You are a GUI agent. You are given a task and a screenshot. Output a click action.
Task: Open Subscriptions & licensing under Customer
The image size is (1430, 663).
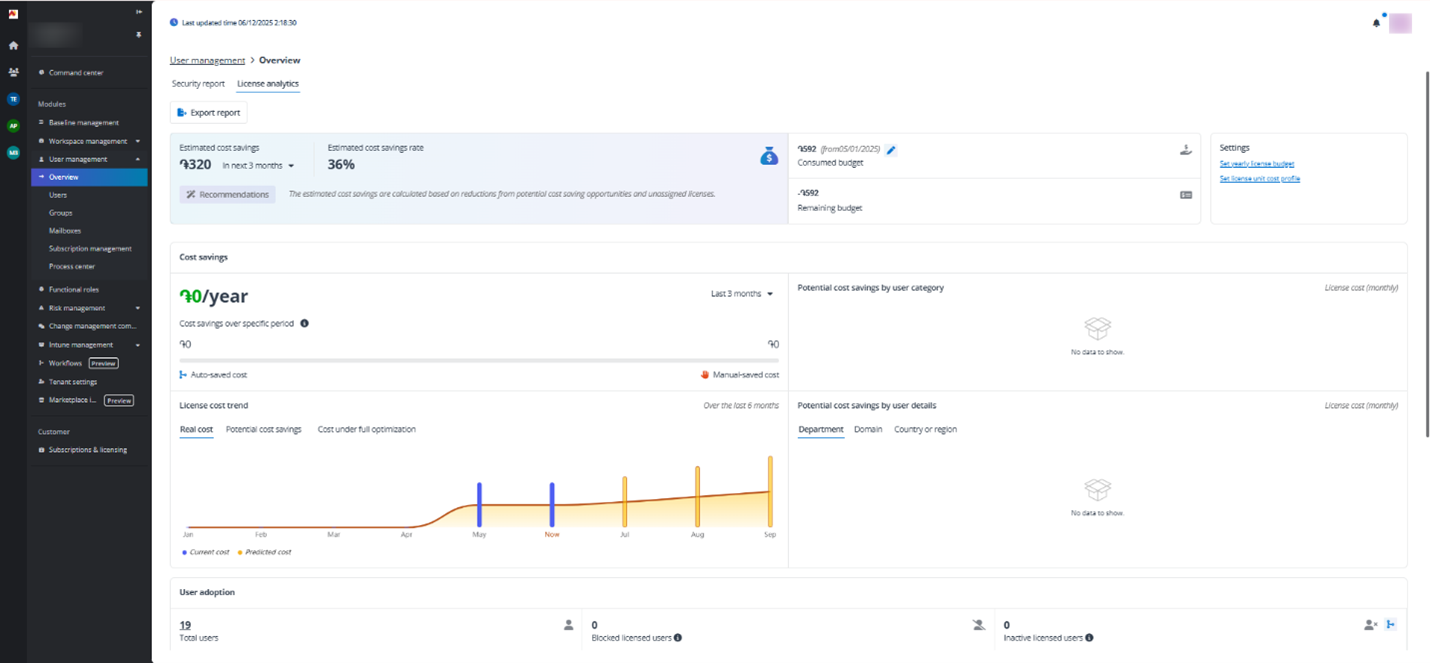click(x=87, y=450)
